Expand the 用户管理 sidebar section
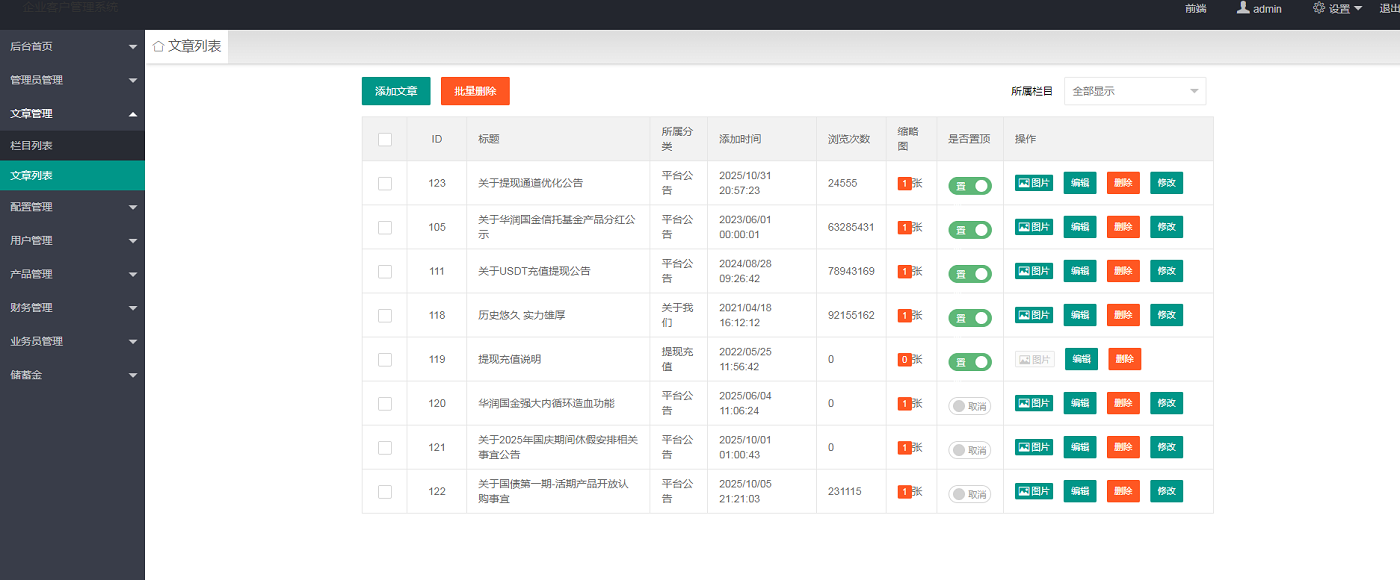This screenshot has width=1400, height=580. pos(72,239)
